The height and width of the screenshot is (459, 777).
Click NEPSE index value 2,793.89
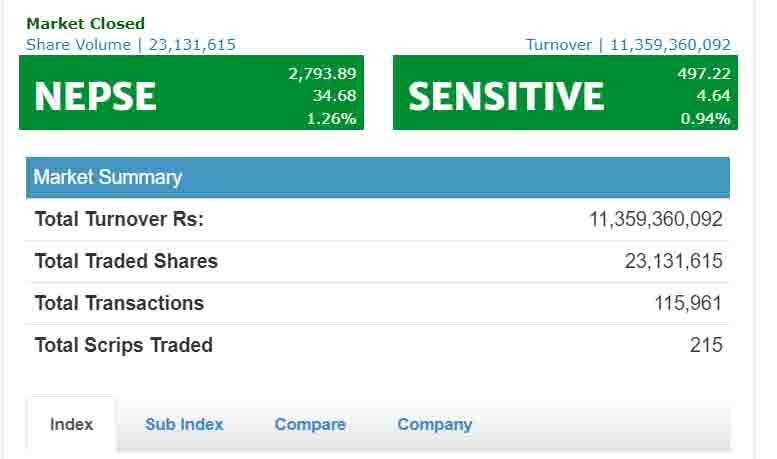point(322,73)
